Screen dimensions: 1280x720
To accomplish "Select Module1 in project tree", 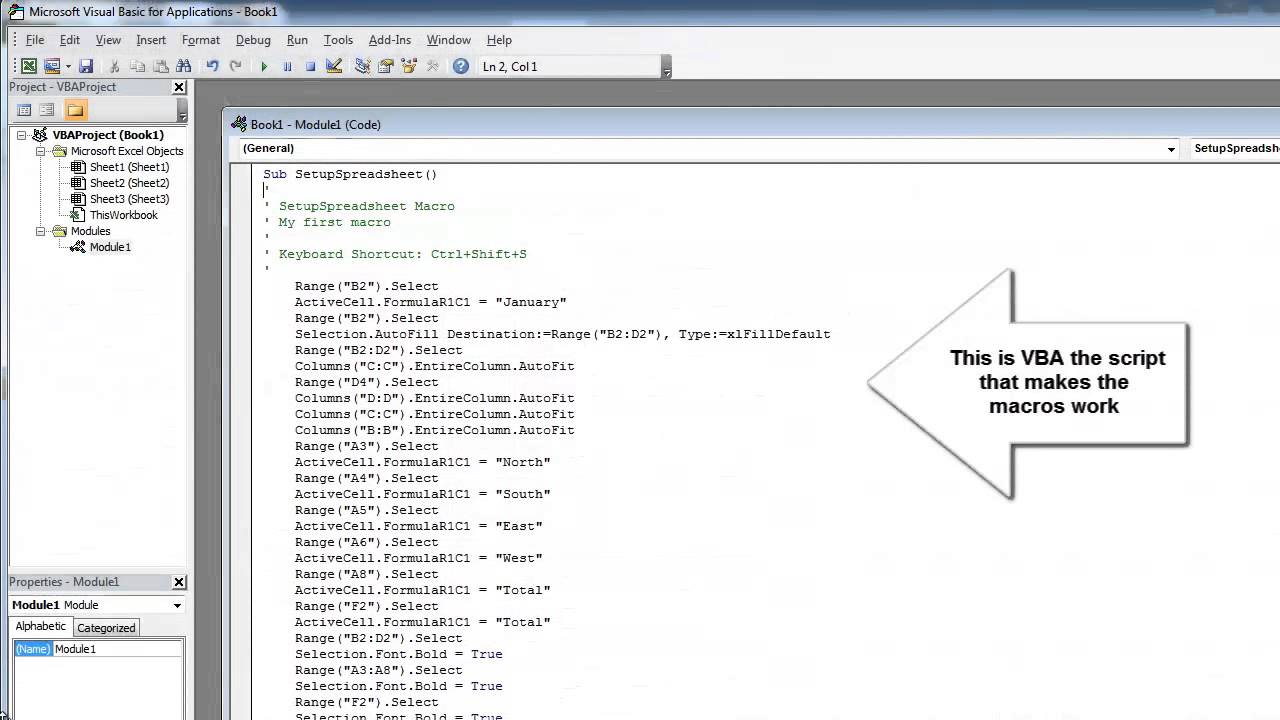I will [110, 247].
